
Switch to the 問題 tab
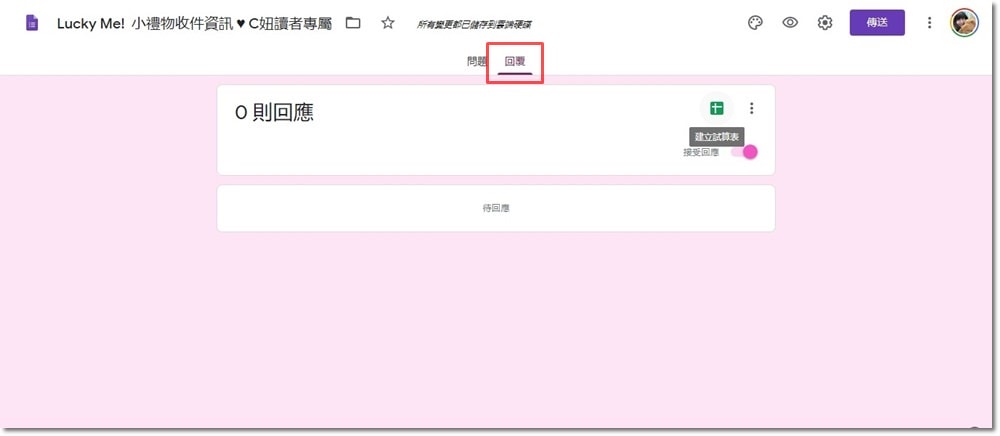point(477,62)
